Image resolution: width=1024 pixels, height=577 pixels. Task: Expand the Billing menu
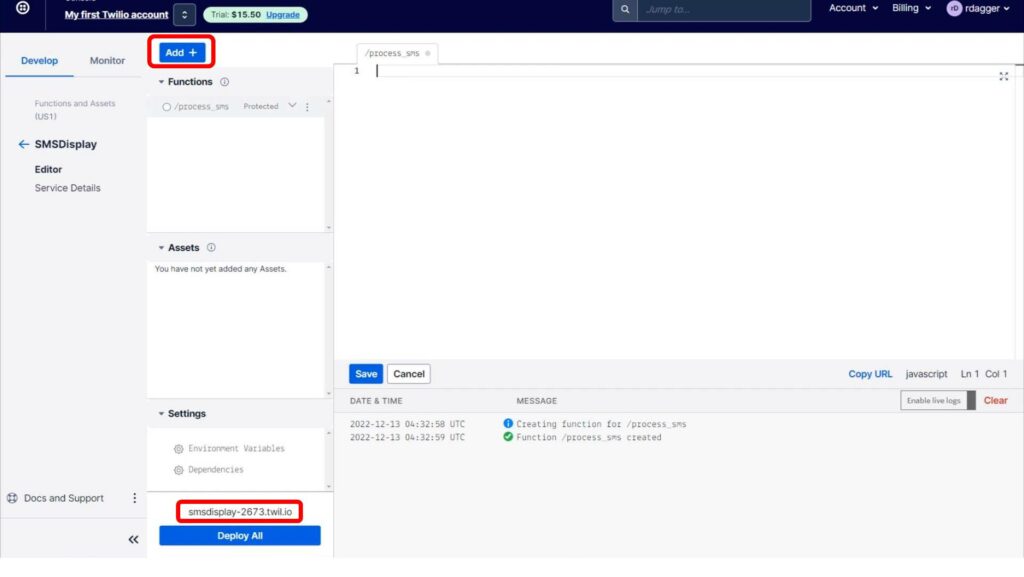point(912,8)
